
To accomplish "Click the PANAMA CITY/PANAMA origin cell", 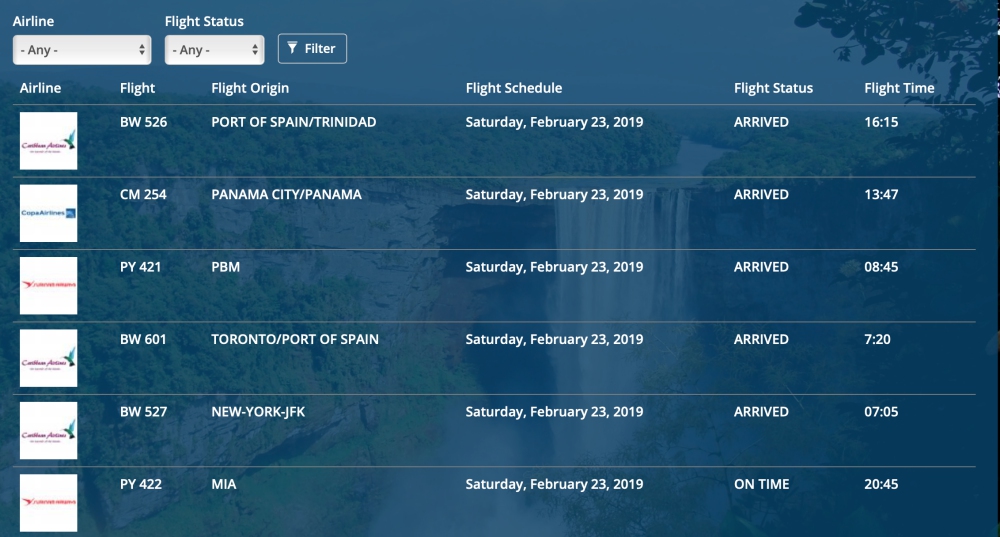I will pyautogui.click(x=286, y=195).
